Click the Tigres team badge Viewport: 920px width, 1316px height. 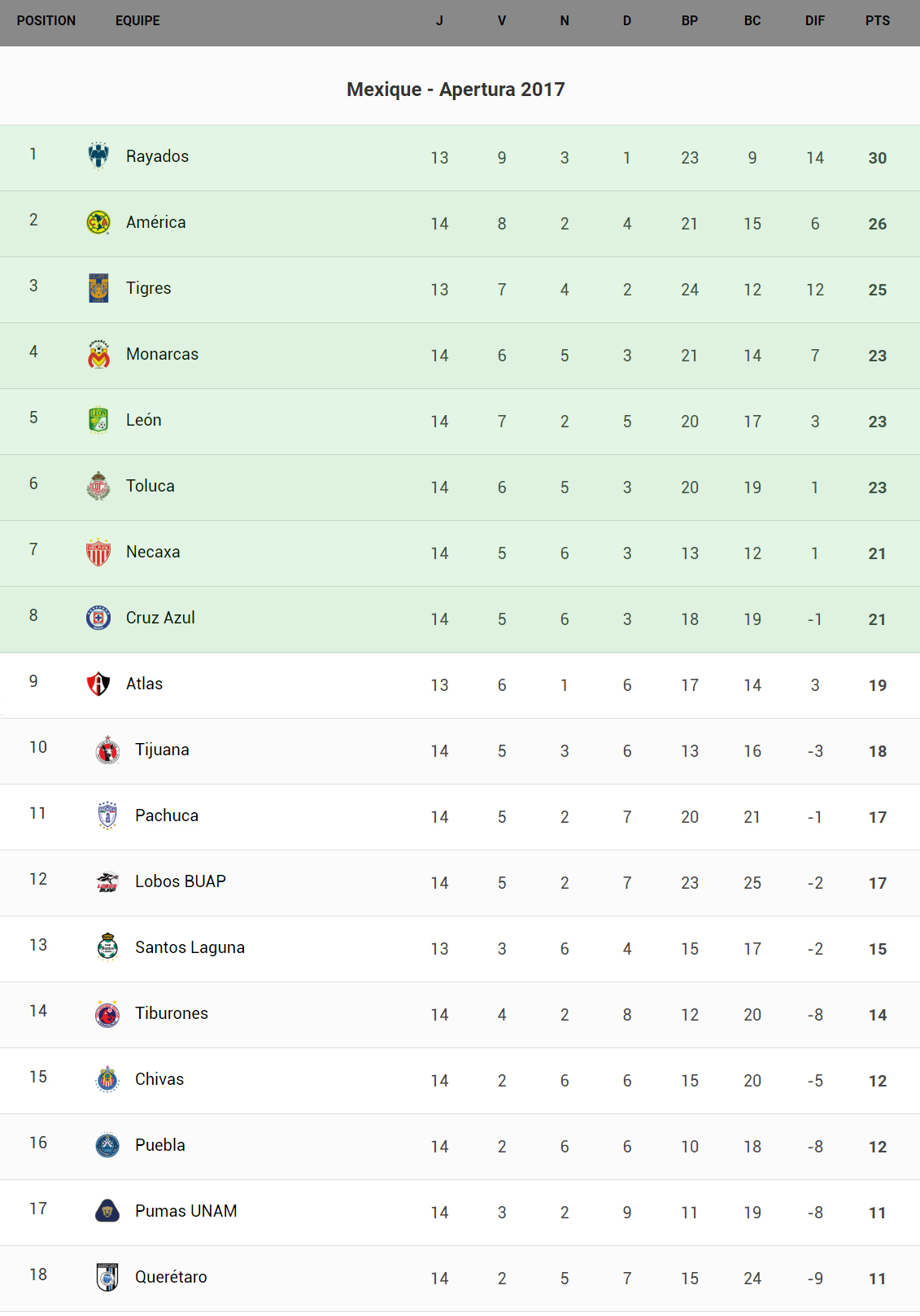pos(98,288)
